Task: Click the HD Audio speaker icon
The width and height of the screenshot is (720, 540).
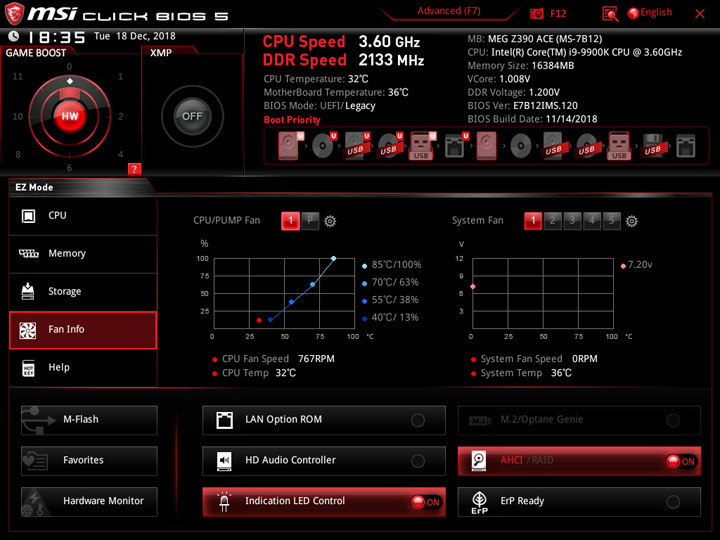Action: point(225,461)
